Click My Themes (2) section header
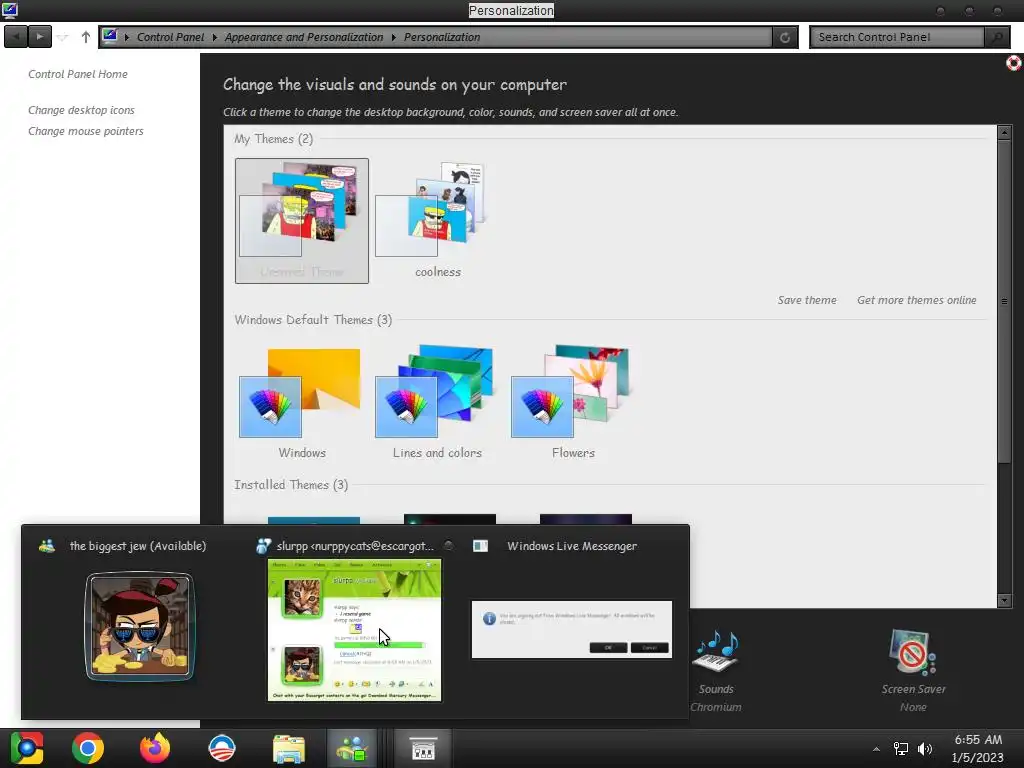Viewport: 1024px width, 768px height. coord(274,138)
